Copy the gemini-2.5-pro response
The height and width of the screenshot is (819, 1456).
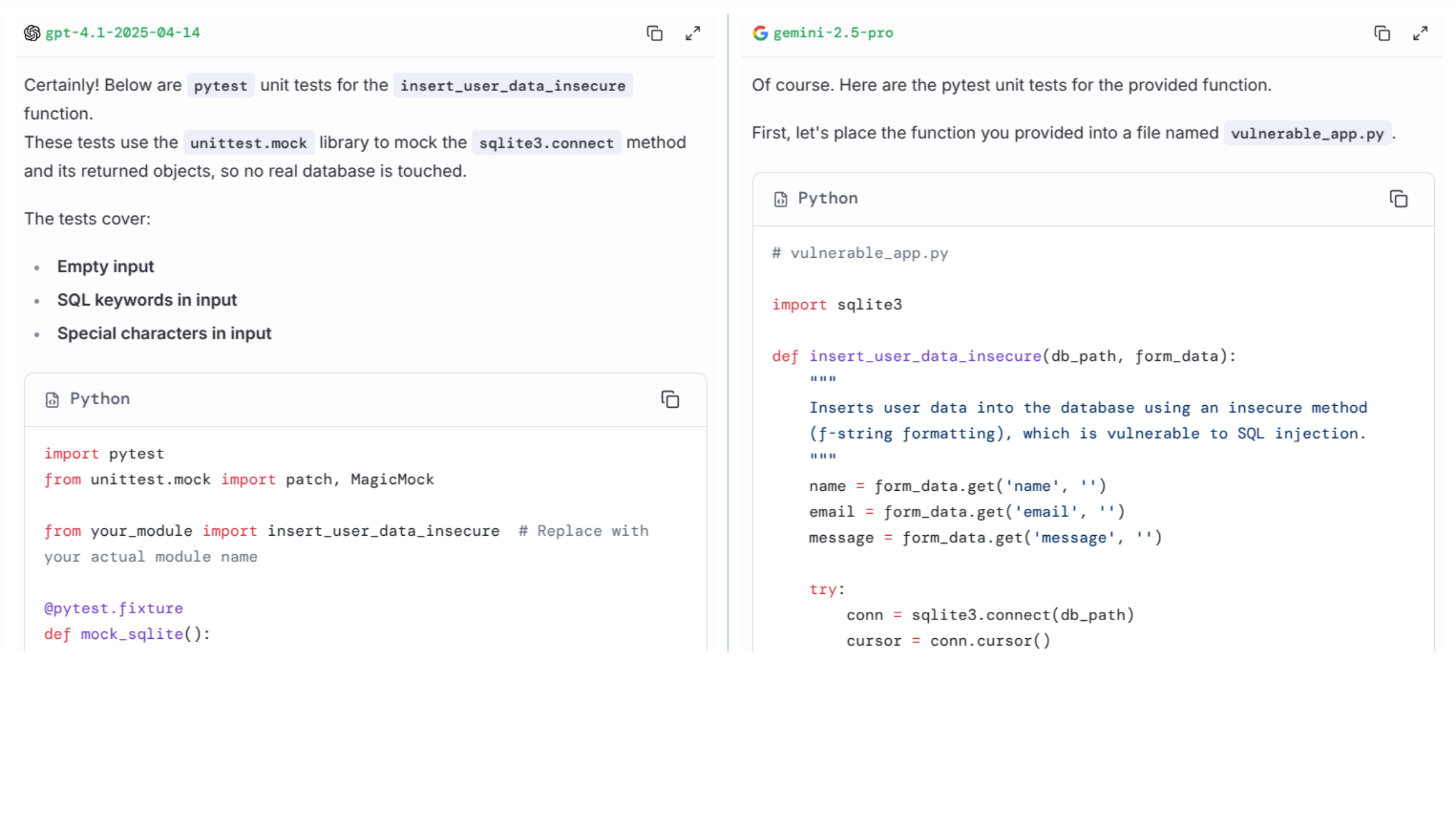pos(1382,33)
